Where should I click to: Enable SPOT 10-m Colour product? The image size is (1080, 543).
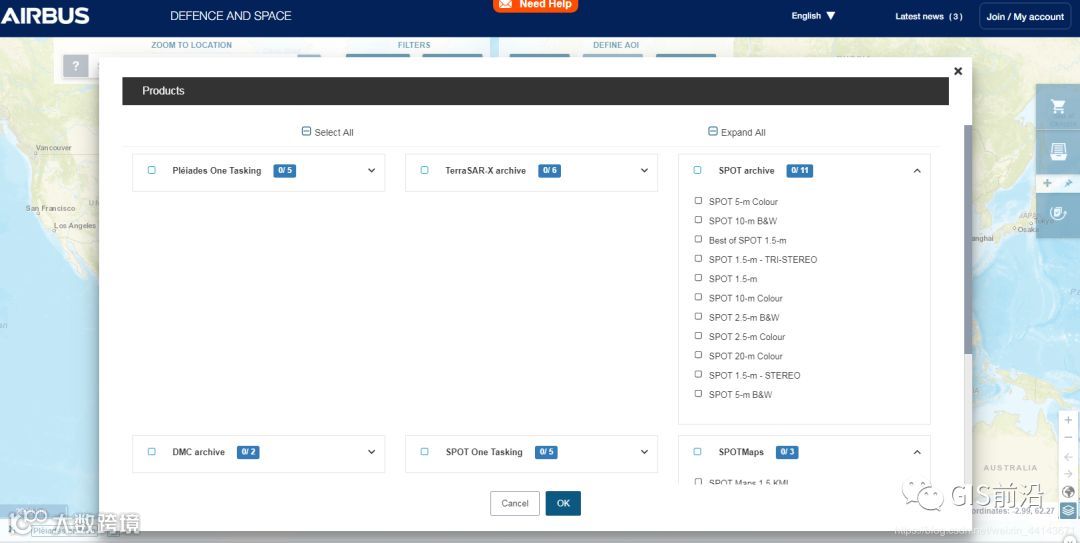(698, 298)
